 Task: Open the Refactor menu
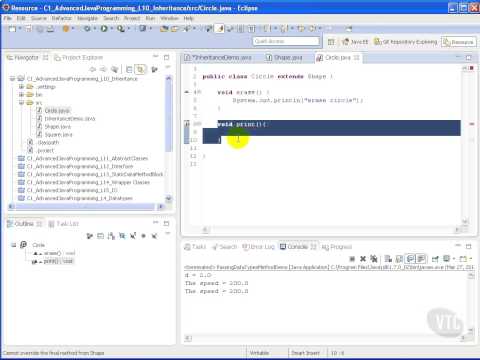62,18
